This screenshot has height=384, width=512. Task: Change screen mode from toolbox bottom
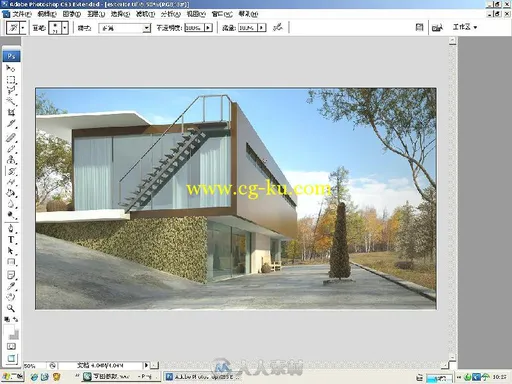tap(11, 359)
